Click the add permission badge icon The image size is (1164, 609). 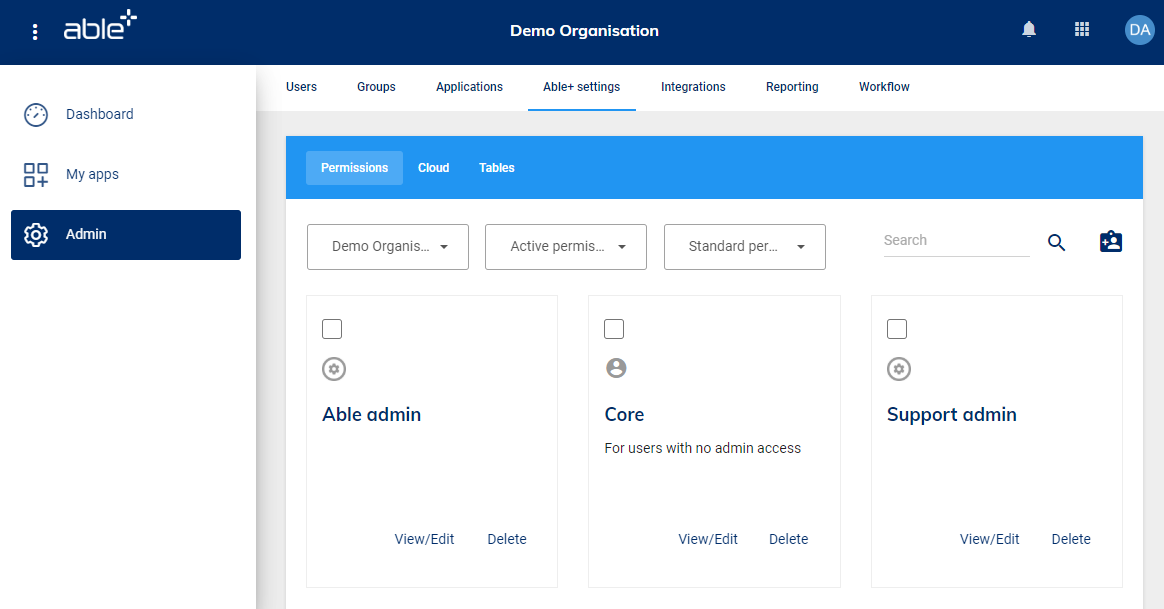click(1111, 242)
